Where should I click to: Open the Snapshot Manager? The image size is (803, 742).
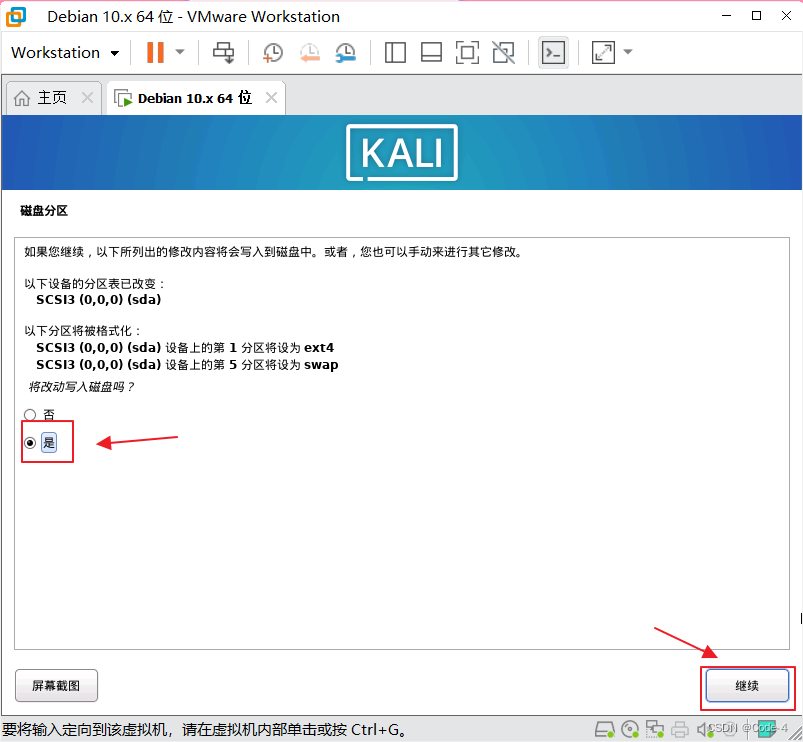346,52
